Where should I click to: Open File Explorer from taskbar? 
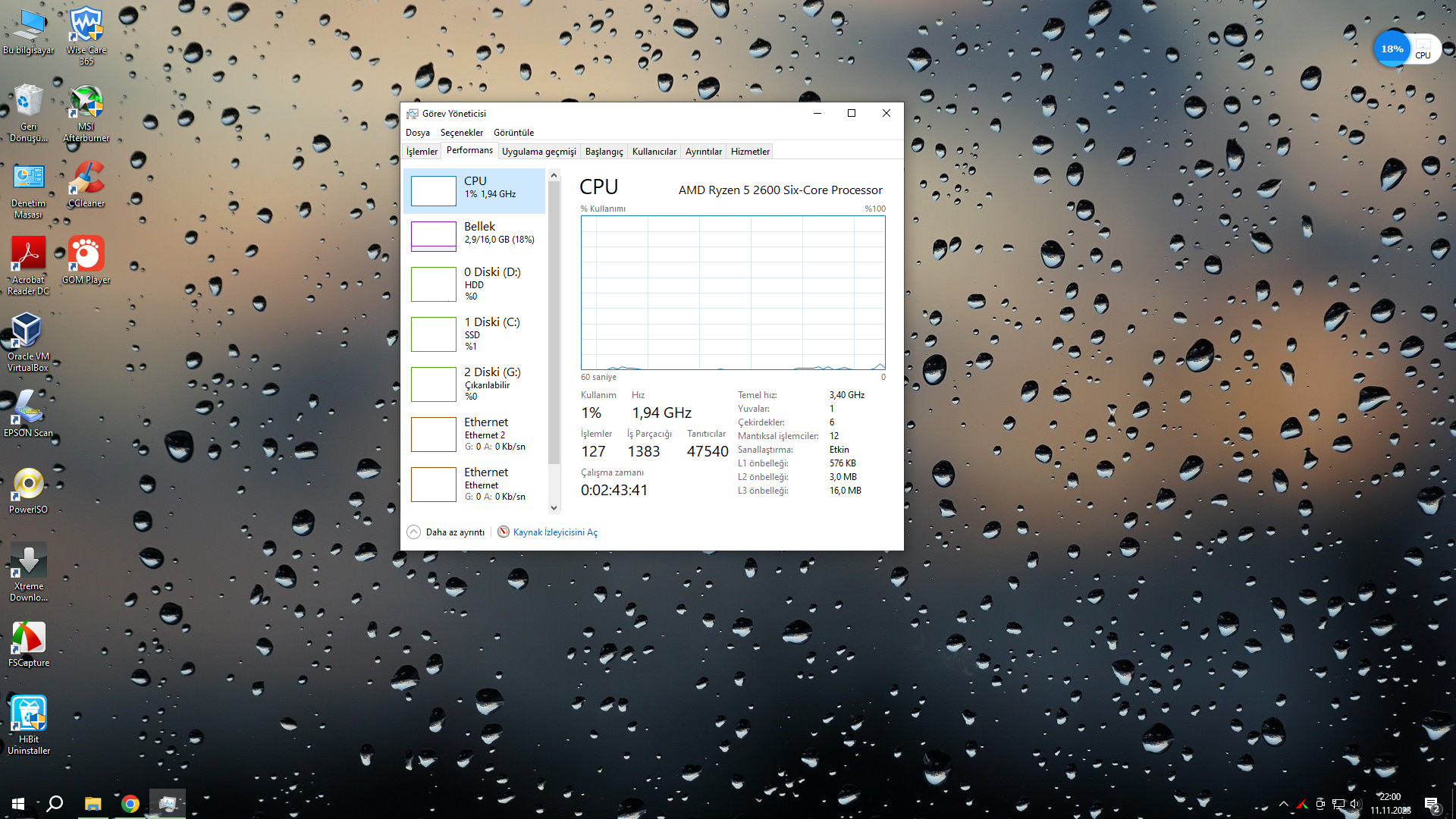point(93,804)
